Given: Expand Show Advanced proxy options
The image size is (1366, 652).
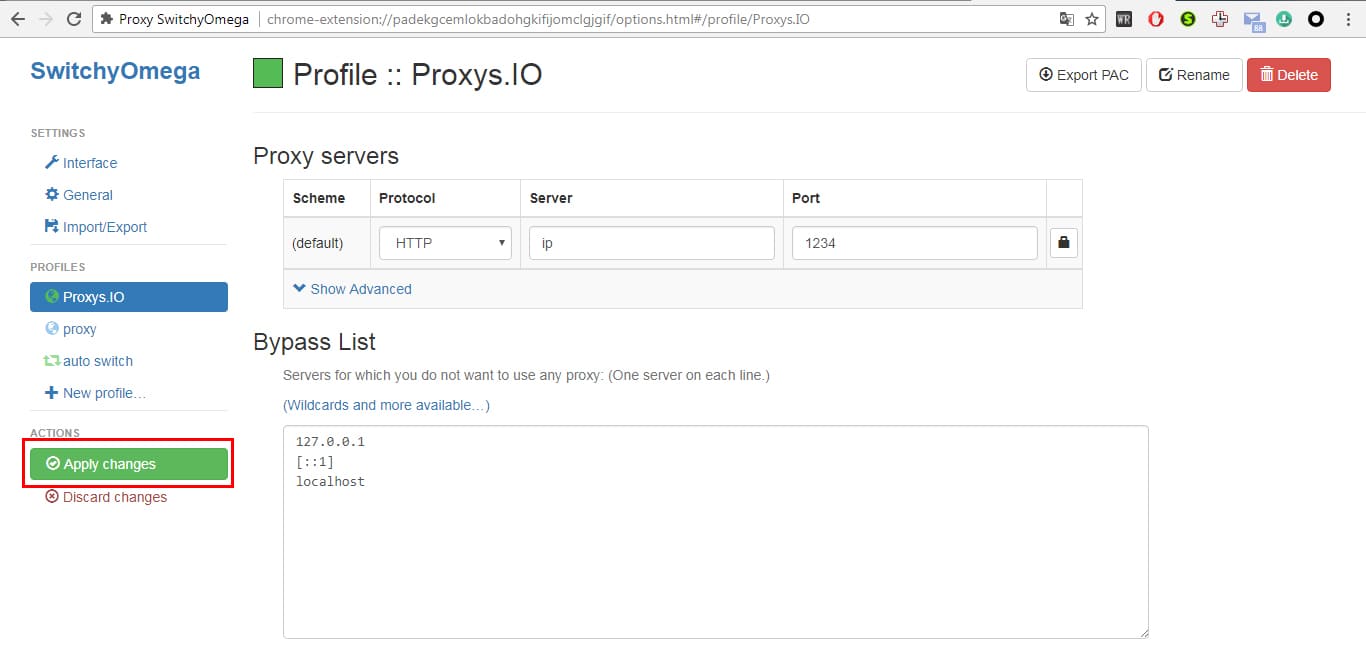Looking at the screenshot, I should 352,289.
